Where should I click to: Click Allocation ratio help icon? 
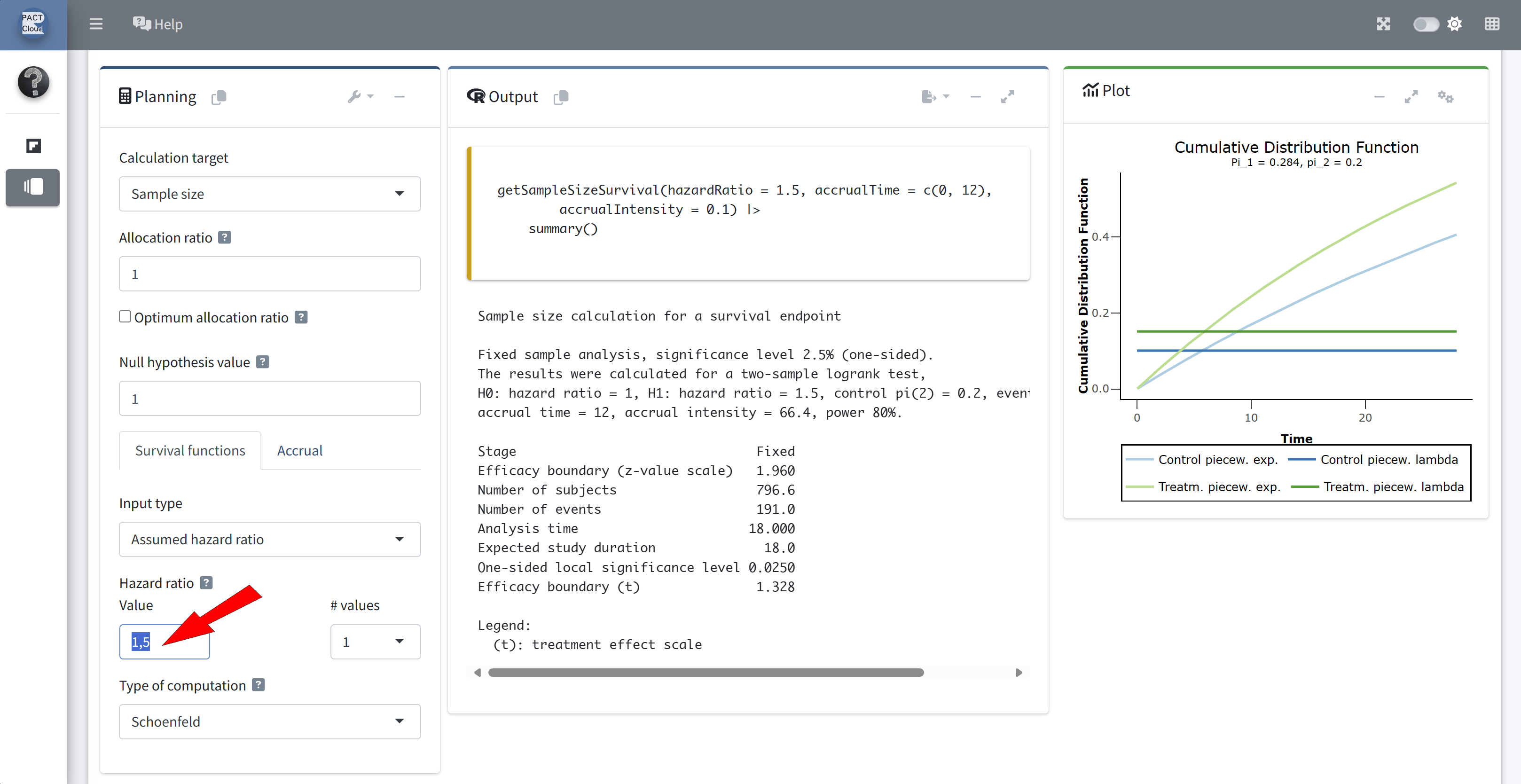[224, 237]
